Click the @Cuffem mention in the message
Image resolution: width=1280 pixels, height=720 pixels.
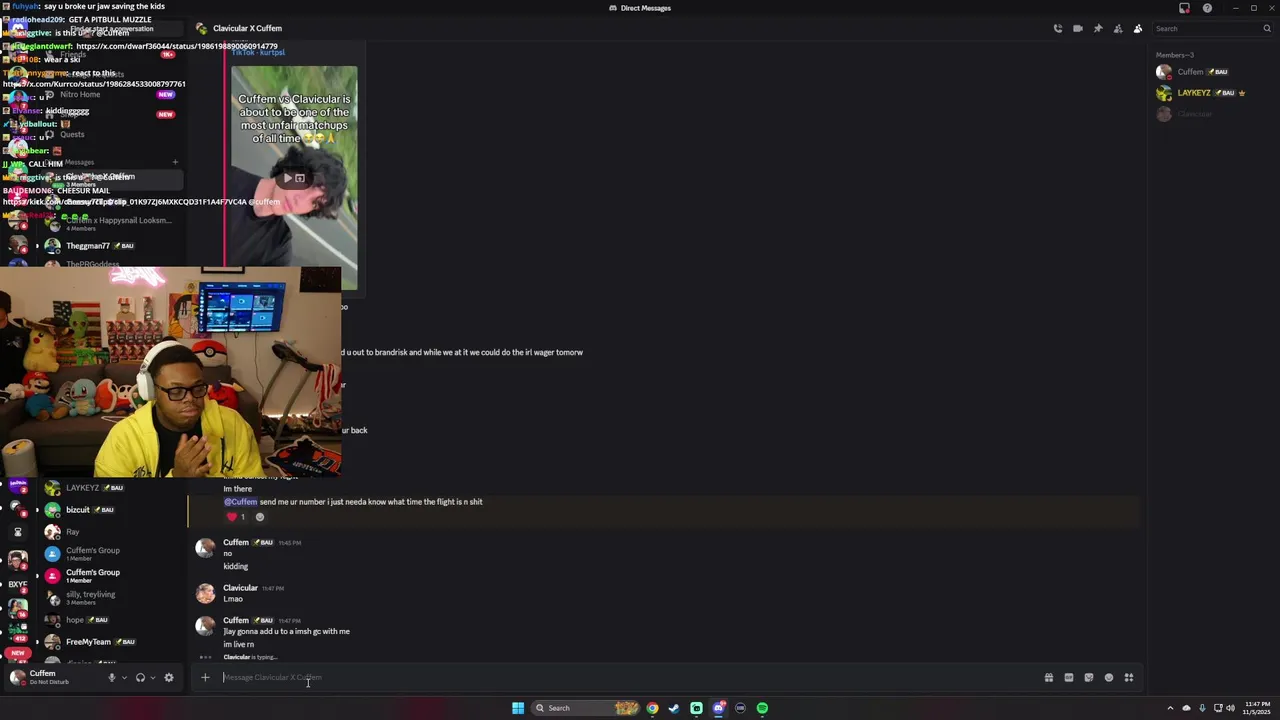[x=240, y=502]
